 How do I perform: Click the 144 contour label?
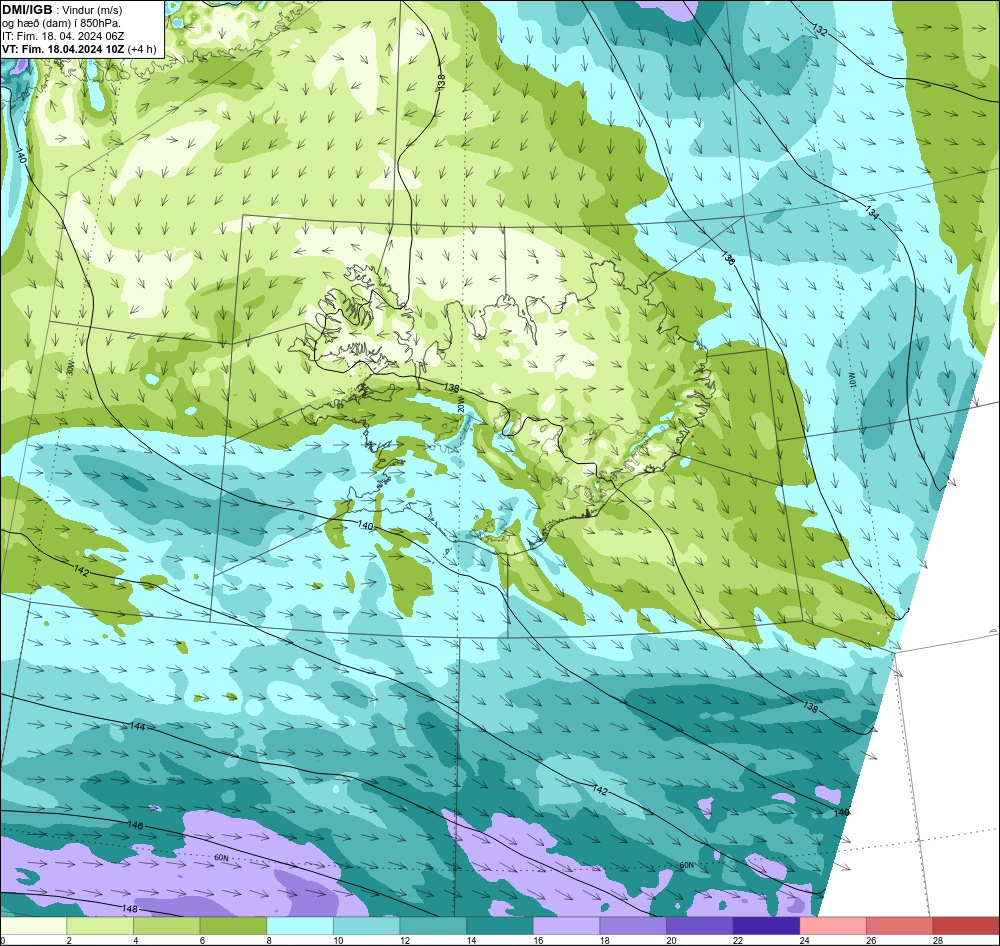pyautogui.click(x=137, y=726)
